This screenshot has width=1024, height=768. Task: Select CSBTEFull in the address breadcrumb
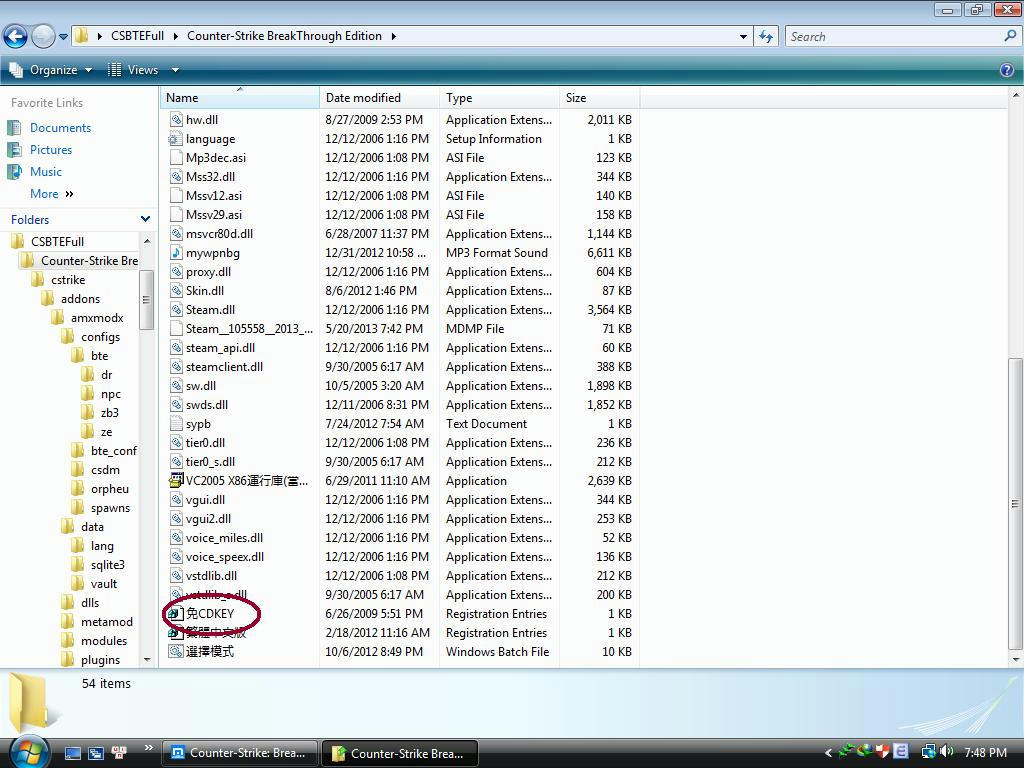(137, 36)
